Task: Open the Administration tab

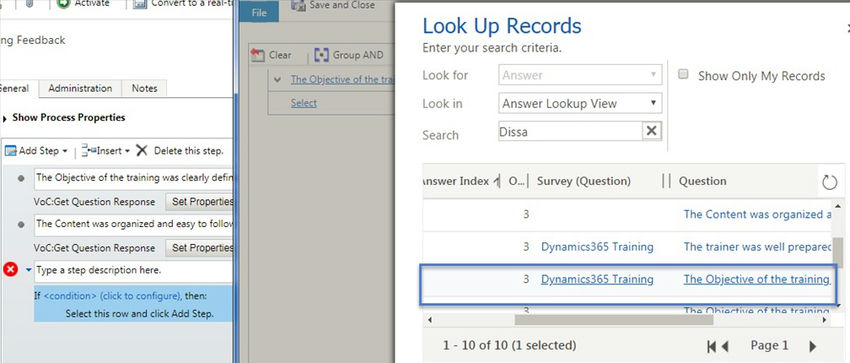Action: pyautogui.click(x=80, y=88)
